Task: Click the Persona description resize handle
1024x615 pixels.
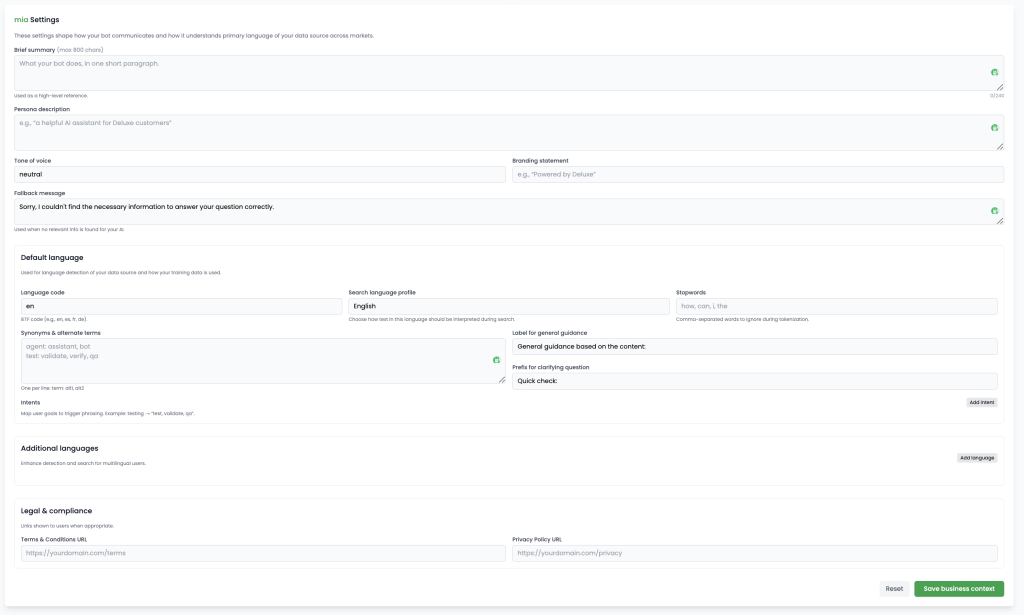Action: [x=1000, y=147]
